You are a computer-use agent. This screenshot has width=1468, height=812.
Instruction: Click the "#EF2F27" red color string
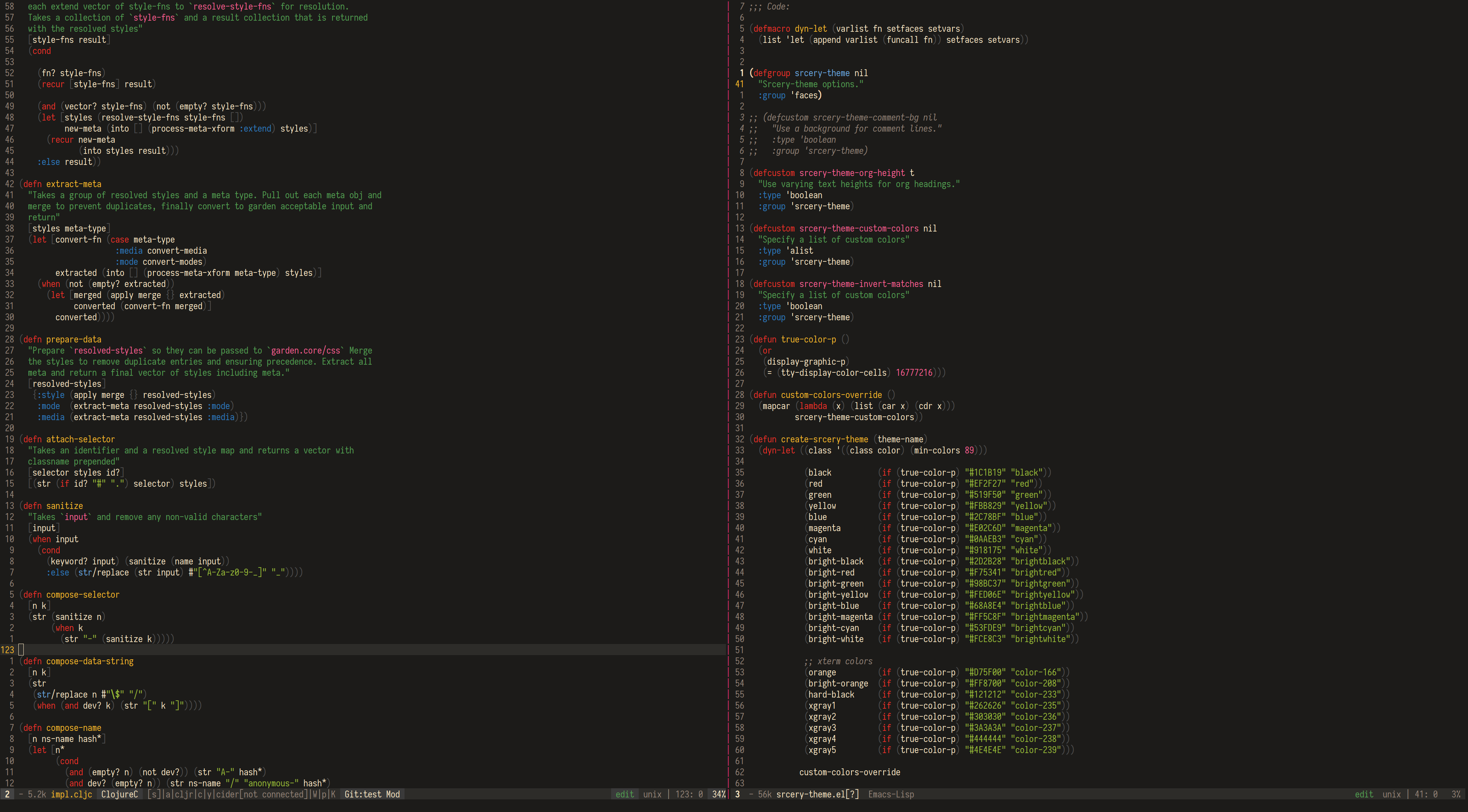[985, 484]
